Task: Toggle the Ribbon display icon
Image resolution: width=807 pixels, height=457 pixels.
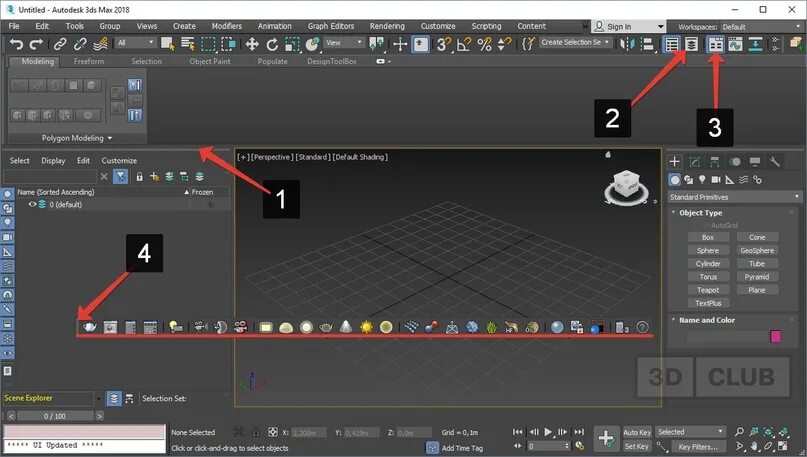Action: click(x=715, y=44)
